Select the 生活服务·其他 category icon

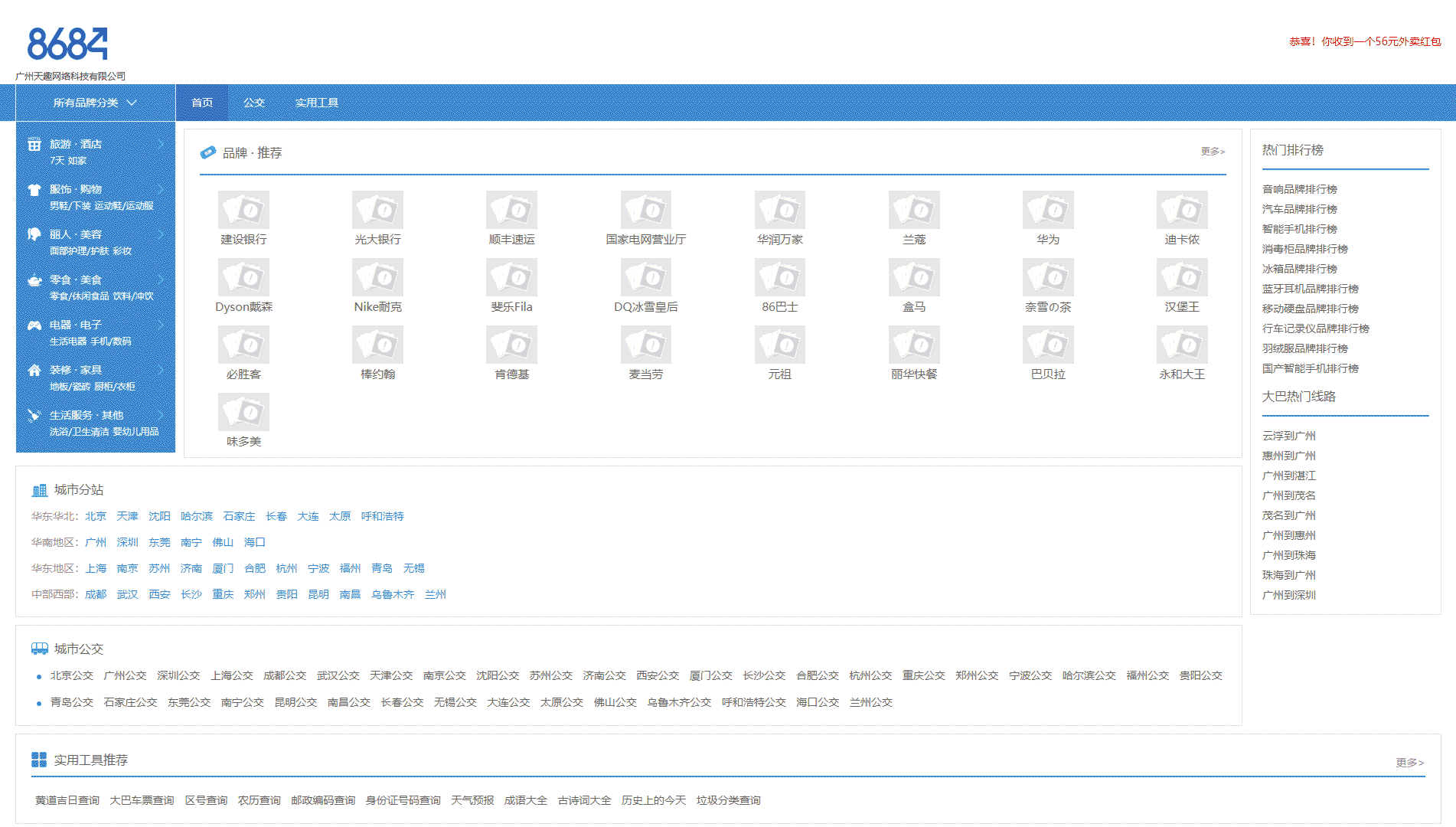[x=34, y=415]
